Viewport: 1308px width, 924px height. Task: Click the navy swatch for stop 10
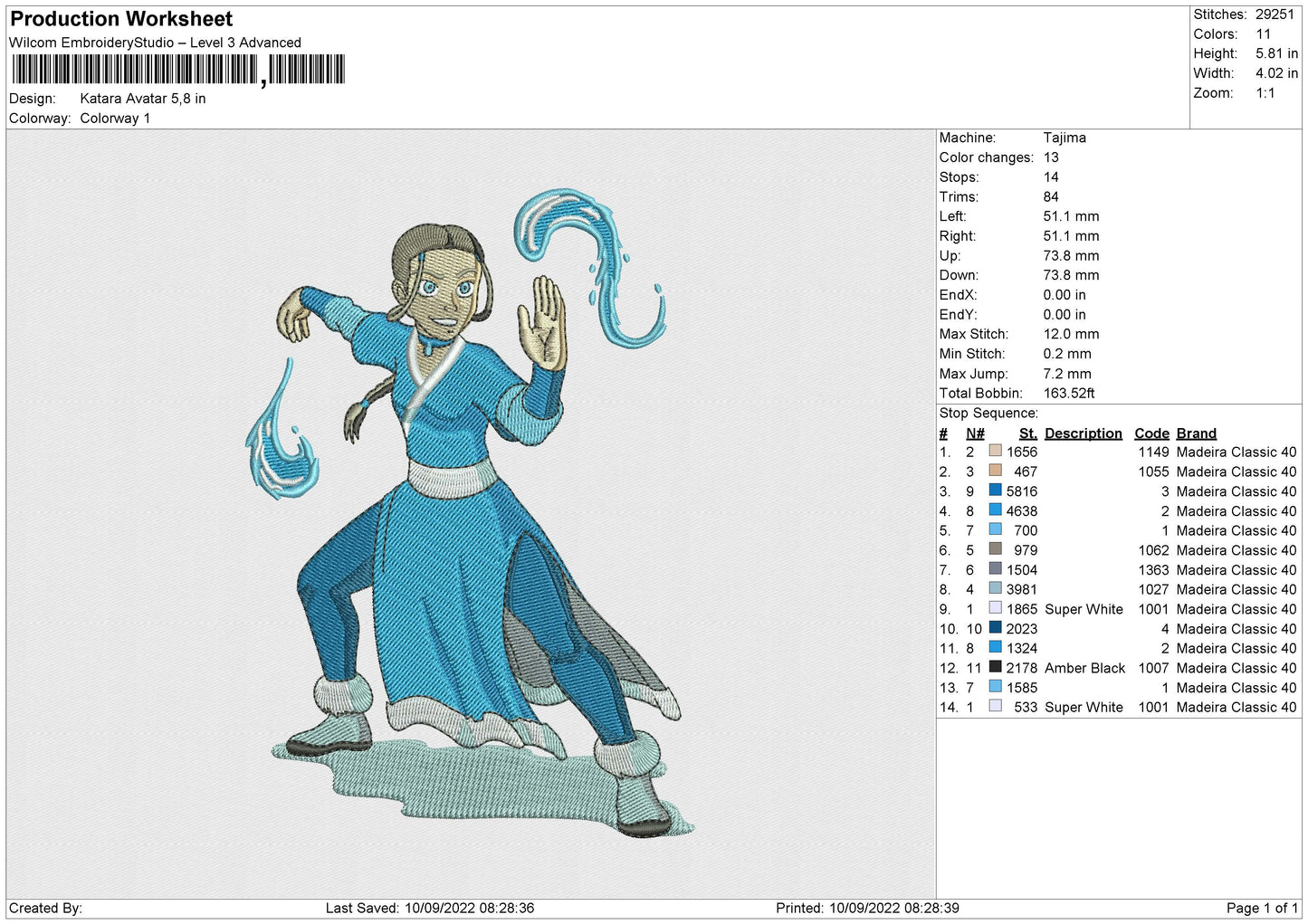(x=996, y=628)
